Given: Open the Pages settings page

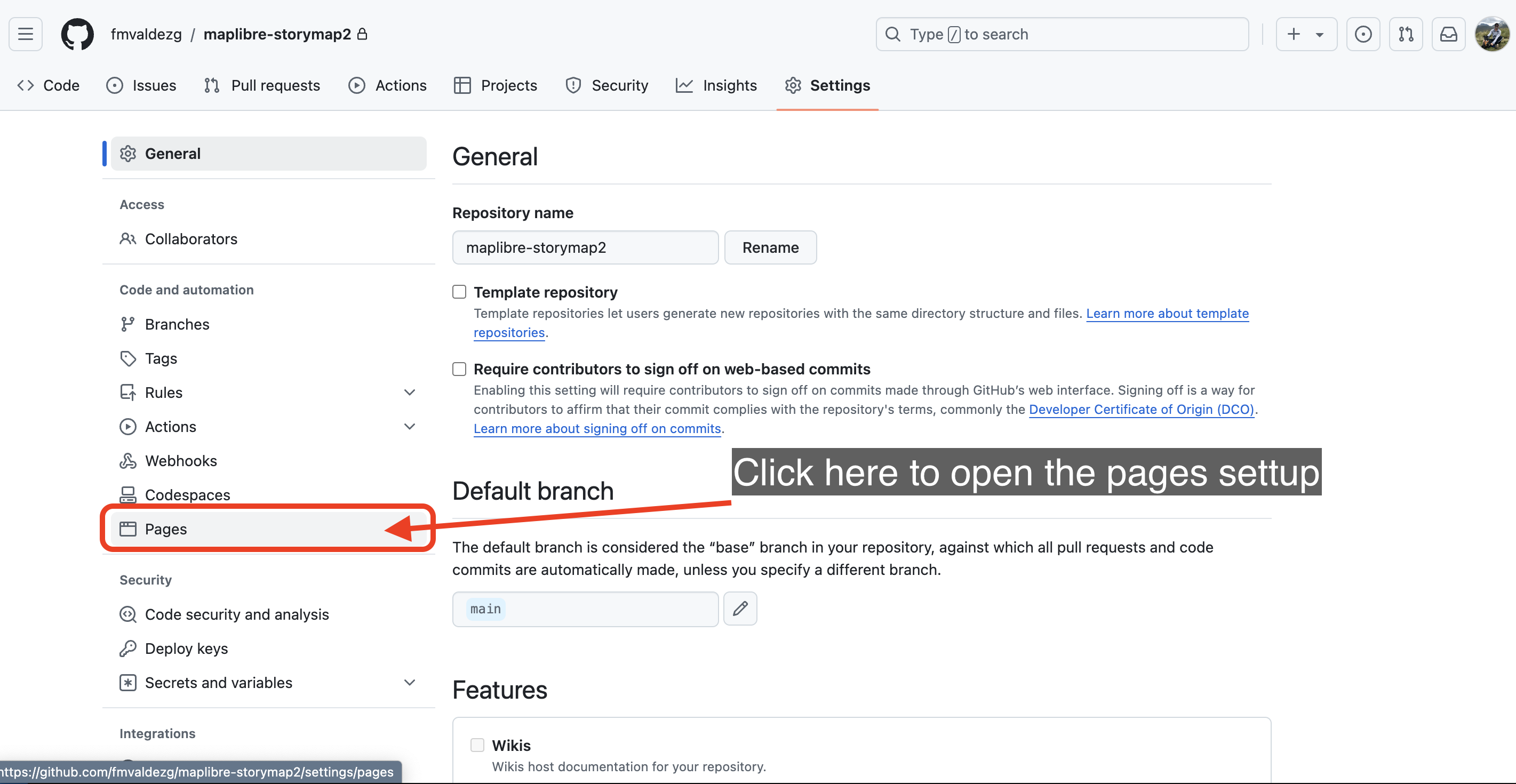Looking at the screenshot, I should 166,529.
